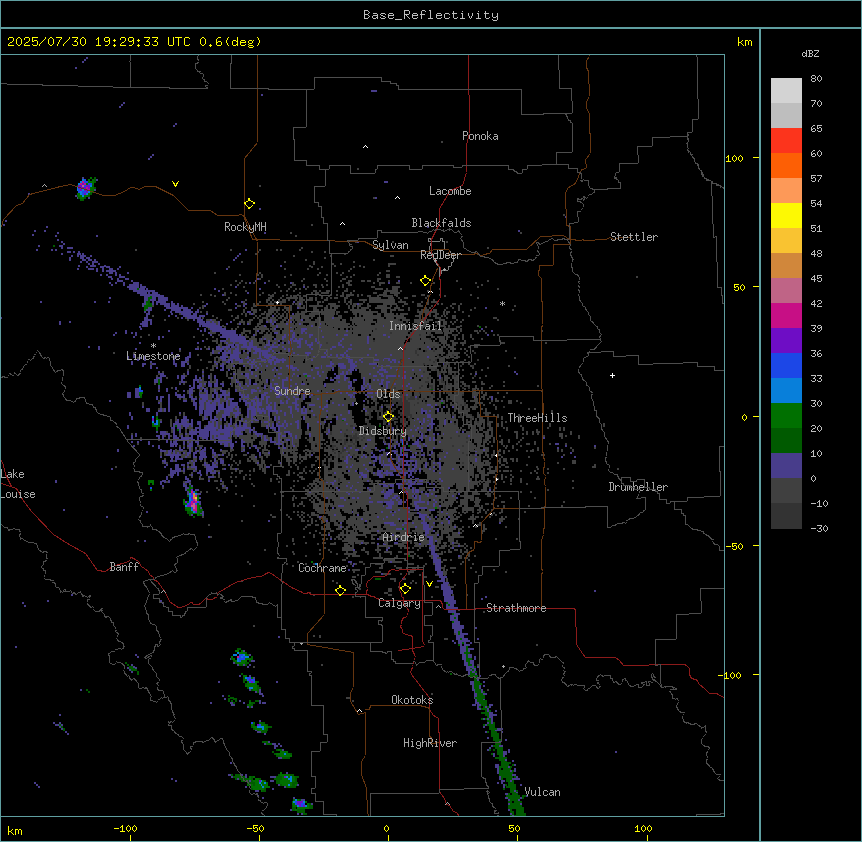Select the blue 33-36 dBZ legend swatch
The image size is (862, 842).
pos(786,366)
